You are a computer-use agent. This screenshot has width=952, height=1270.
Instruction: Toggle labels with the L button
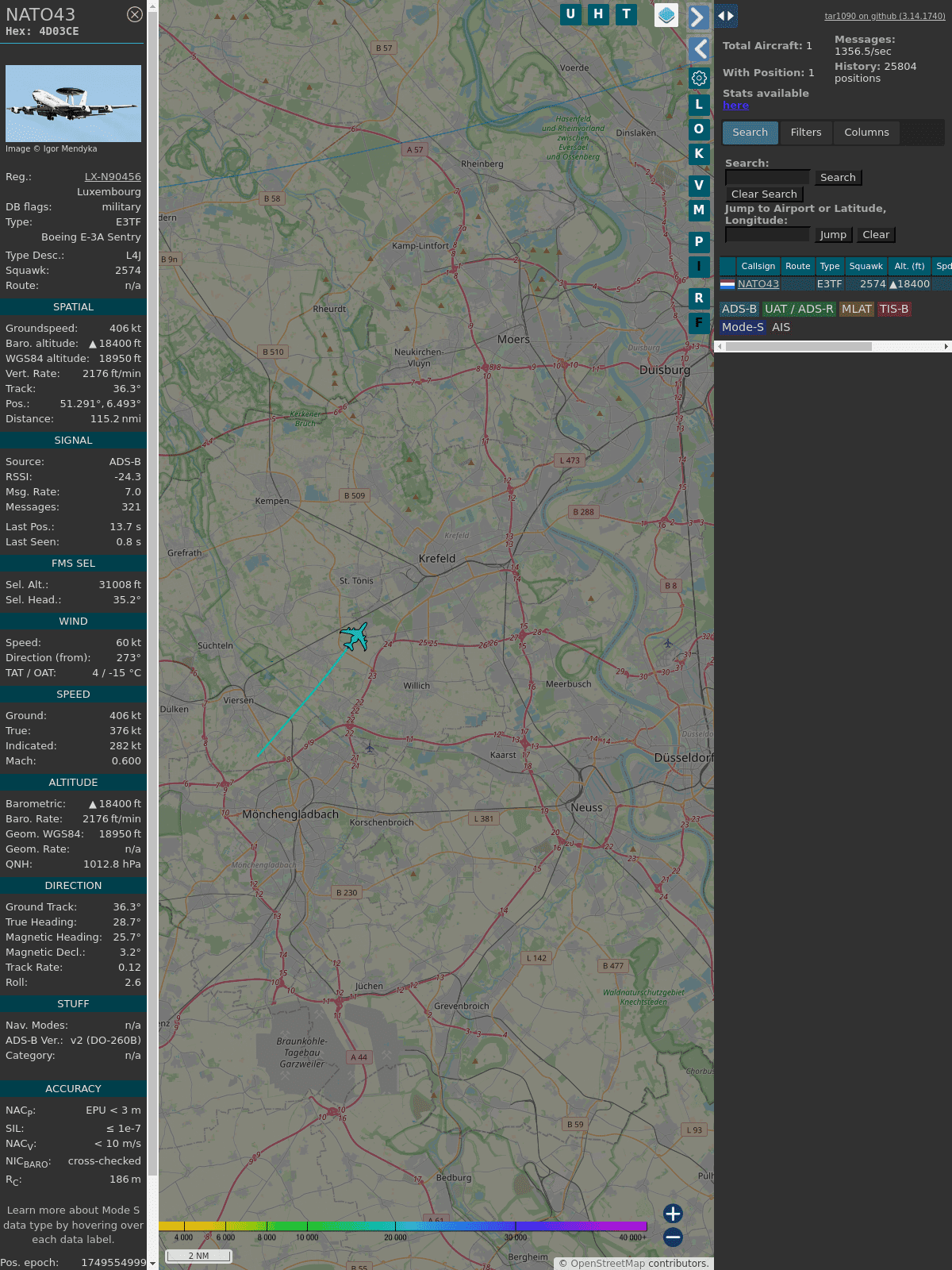[699, 105]
